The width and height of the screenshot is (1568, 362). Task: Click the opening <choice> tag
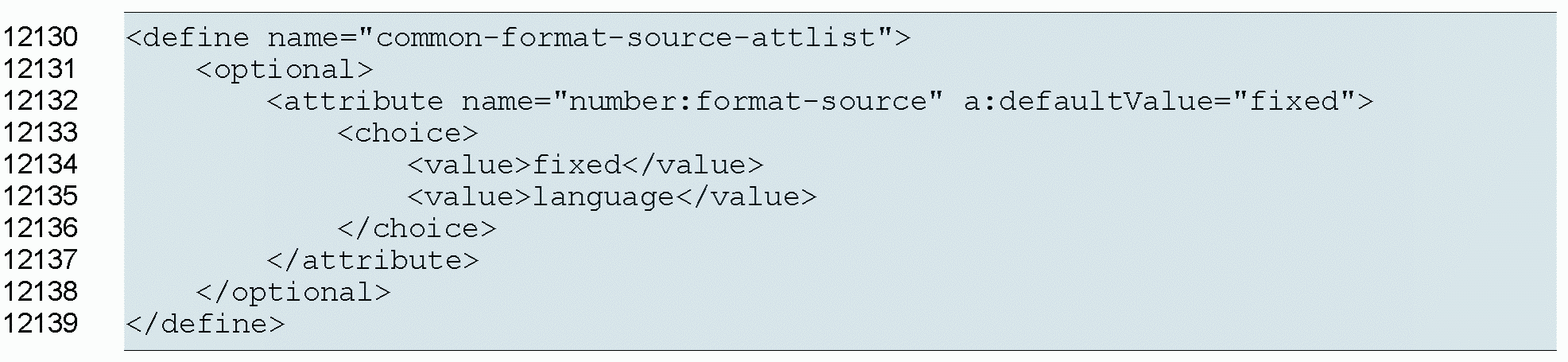(x=408, y=133)
